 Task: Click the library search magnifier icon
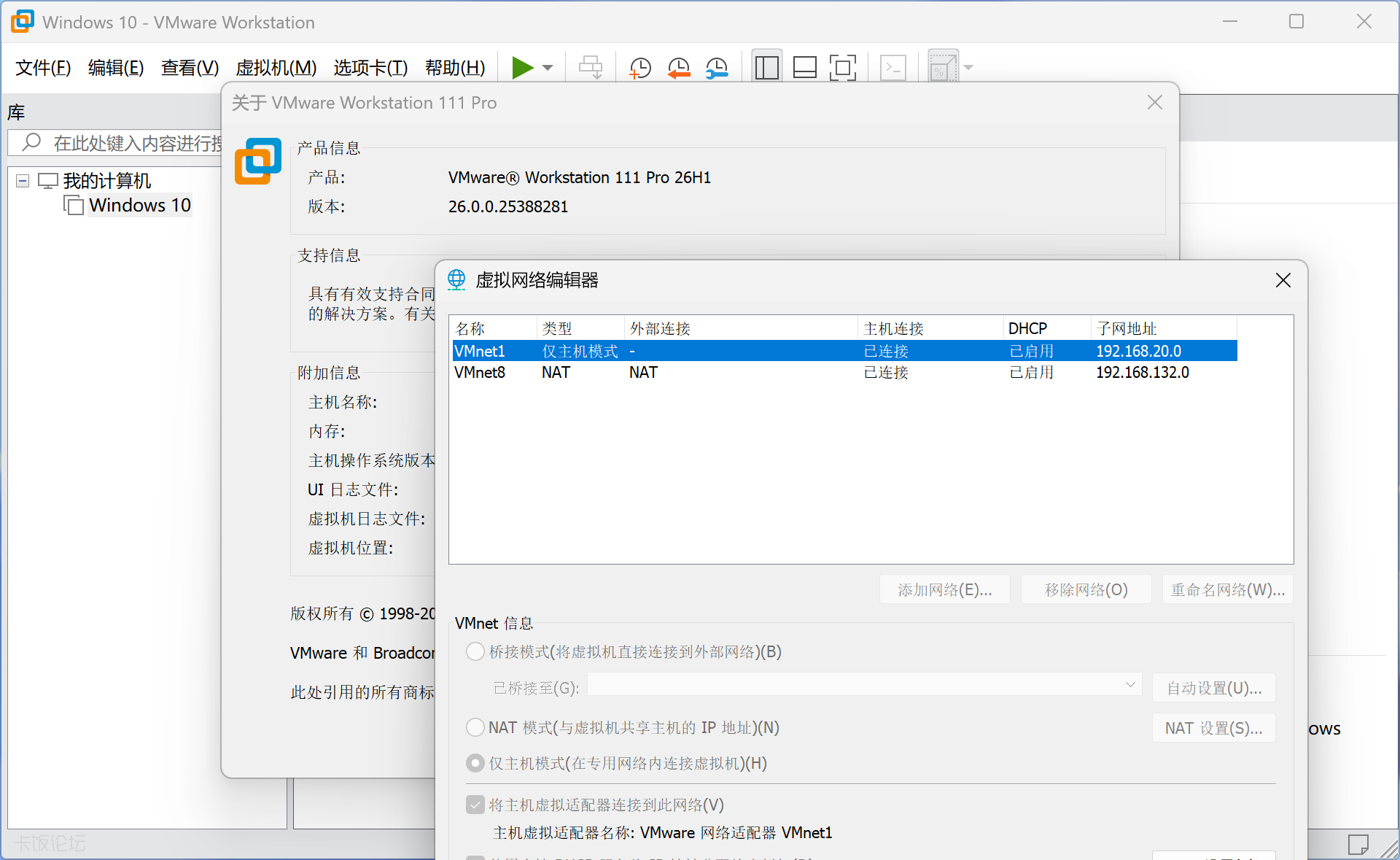[31, 142]
